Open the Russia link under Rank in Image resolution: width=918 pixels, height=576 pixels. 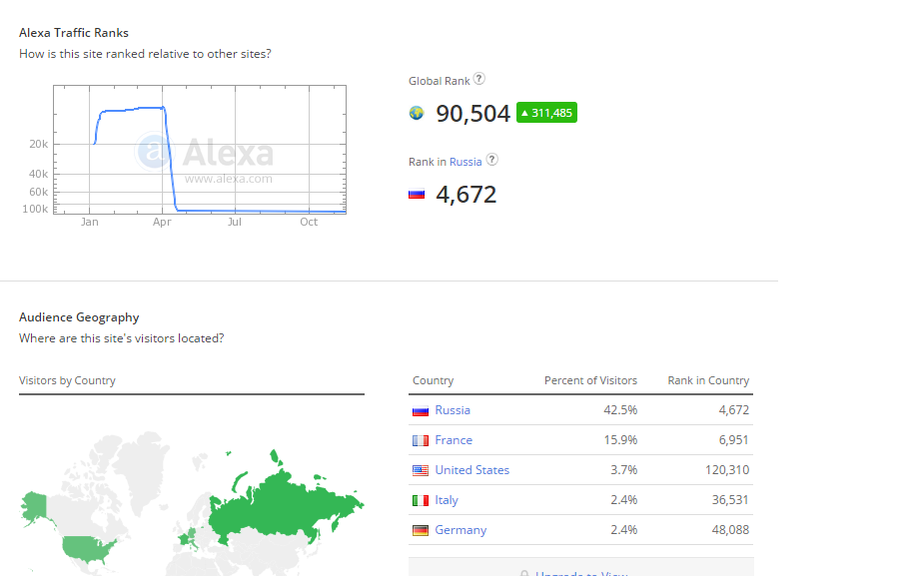point(465,162)
